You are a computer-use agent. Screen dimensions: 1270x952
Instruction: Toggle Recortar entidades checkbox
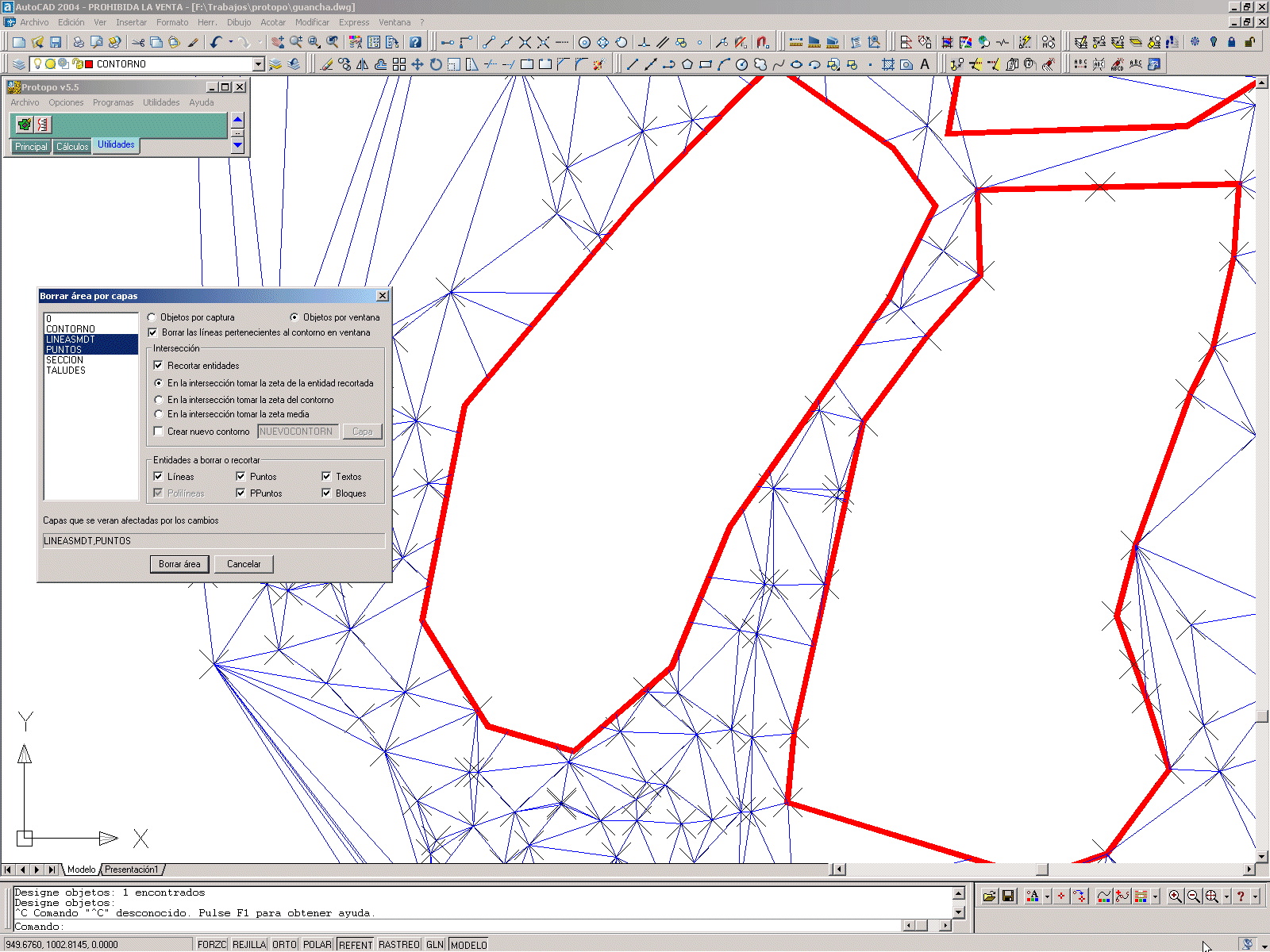159,366
